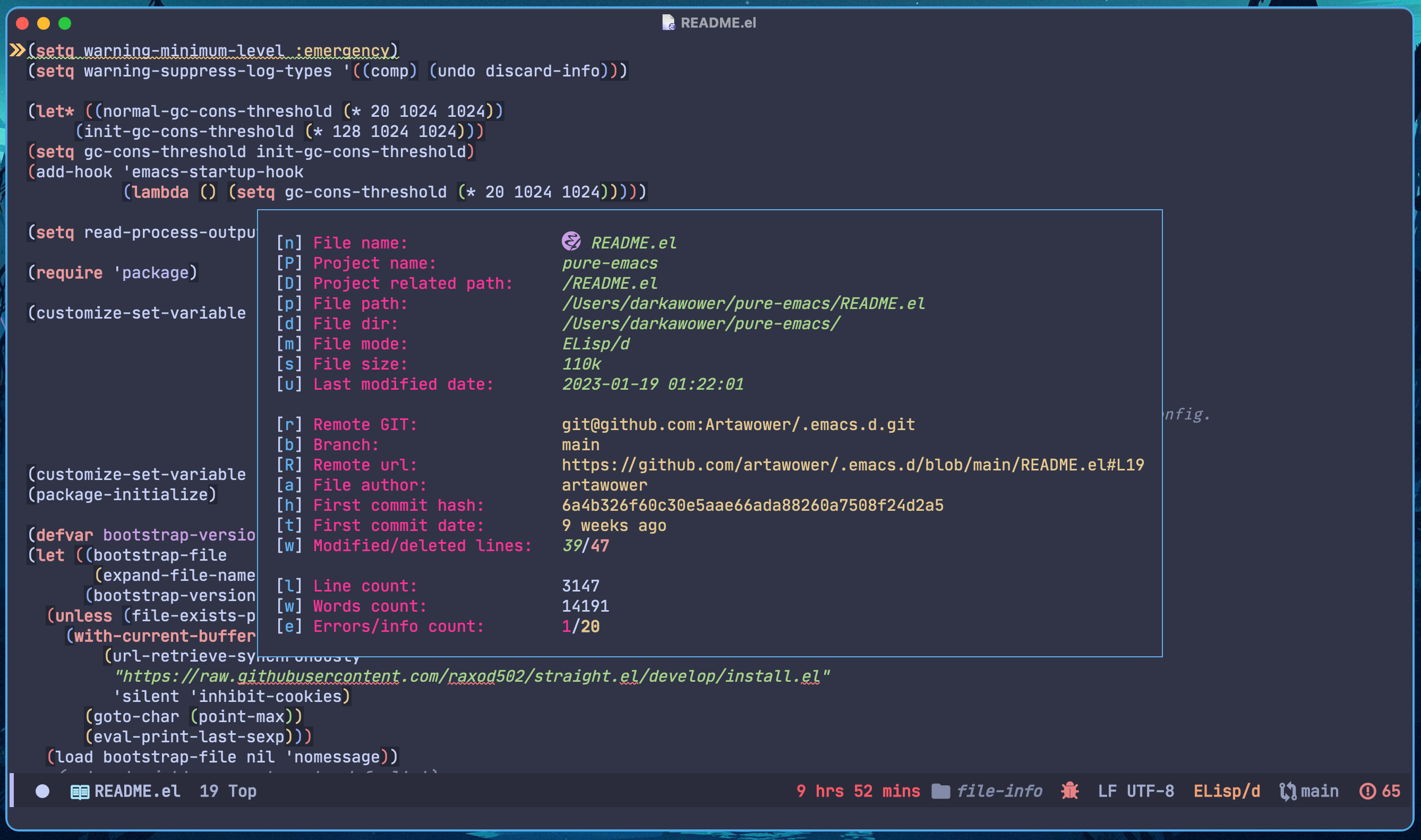Select the [h] First commit hash entry

pyautogui.click(x=398, y=505)
